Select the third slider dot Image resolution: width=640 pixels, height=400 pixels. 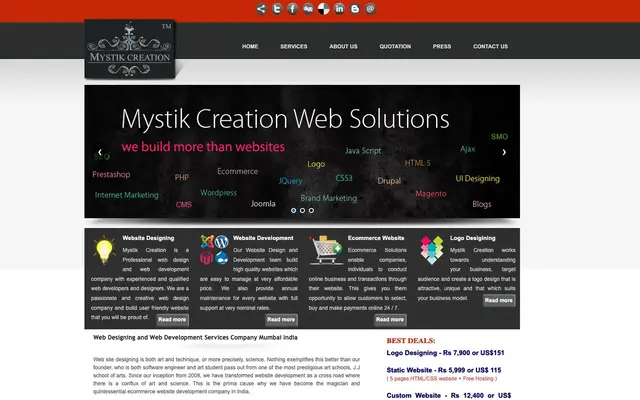pyautogui.click(x=311, y=210)
